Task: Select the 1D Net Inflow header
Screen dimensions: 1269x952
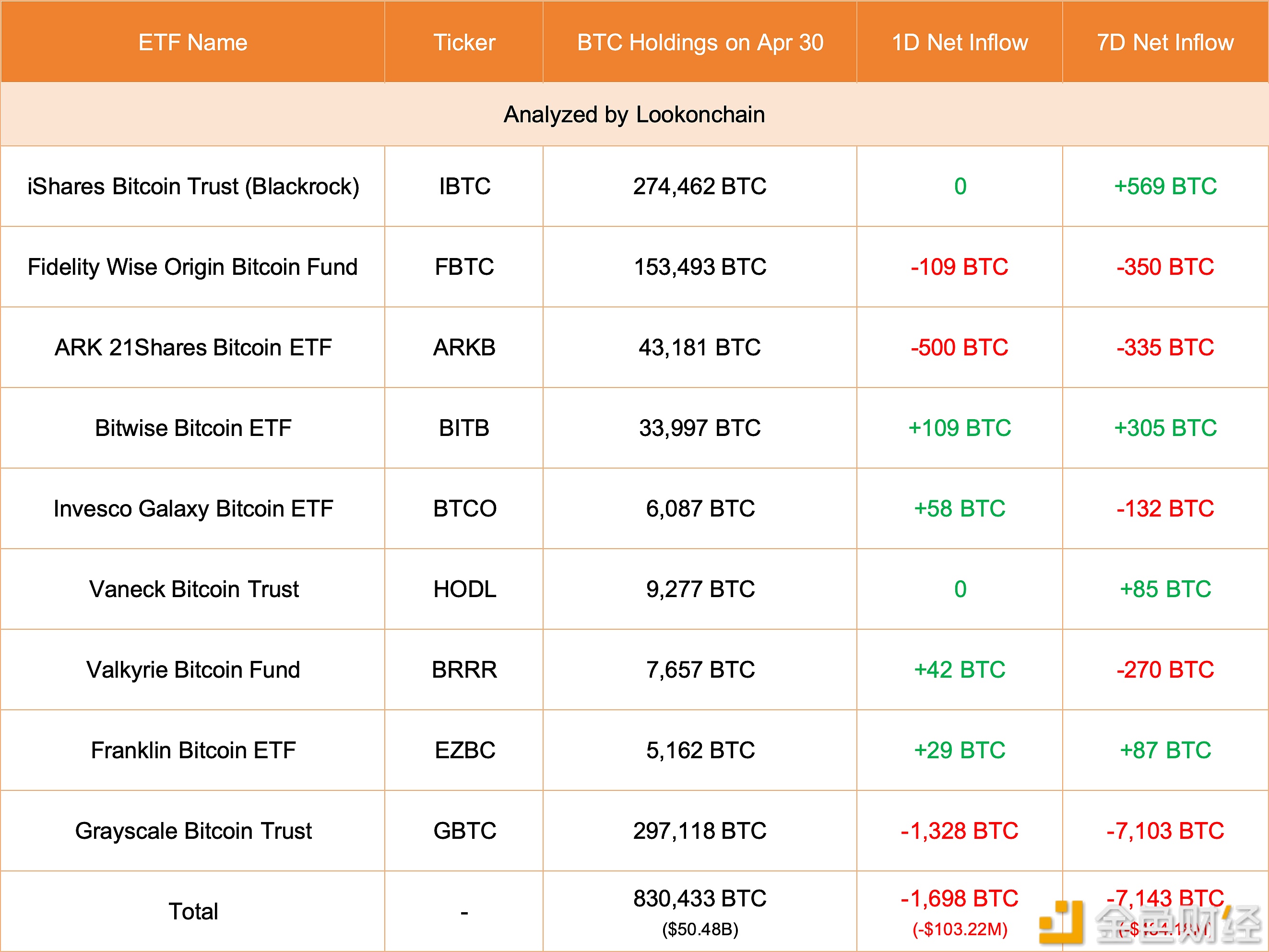Action: pos(960,42)
